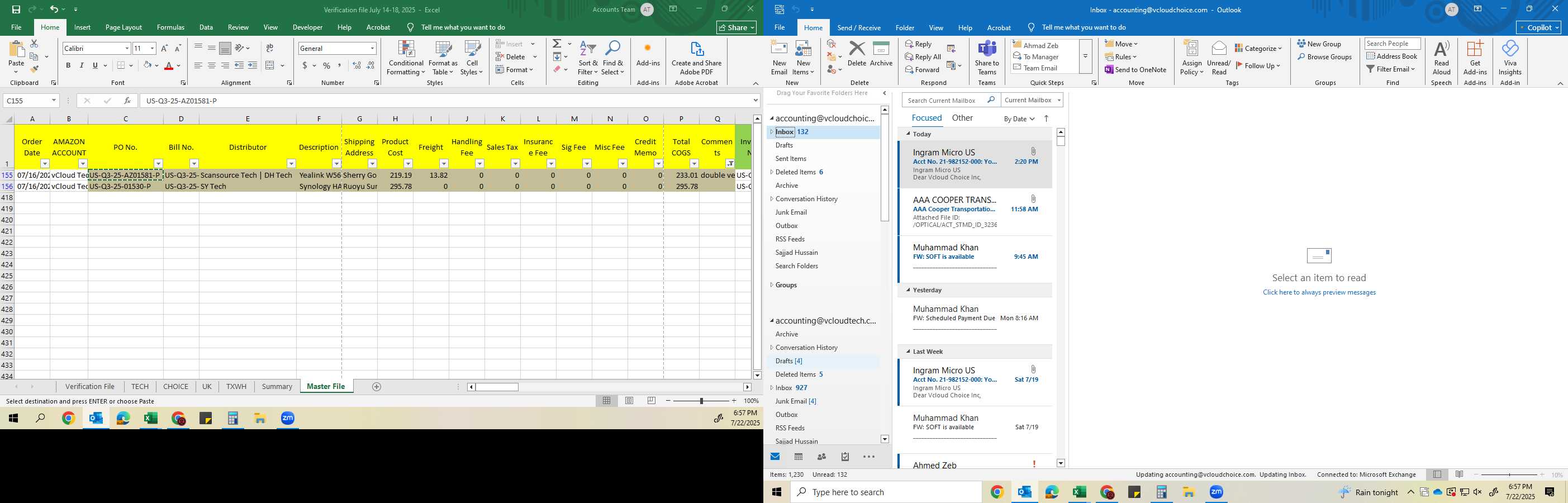
Task: Click Increase Decimal icon in Number group
Action: (x=357, y=65)
